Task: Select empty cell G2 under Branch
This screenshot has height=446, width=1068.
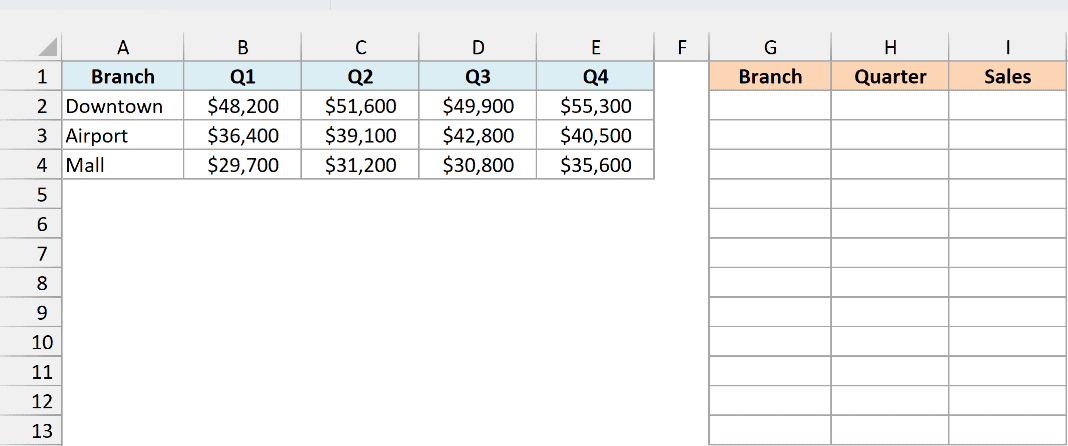Action: coord(770,106)
